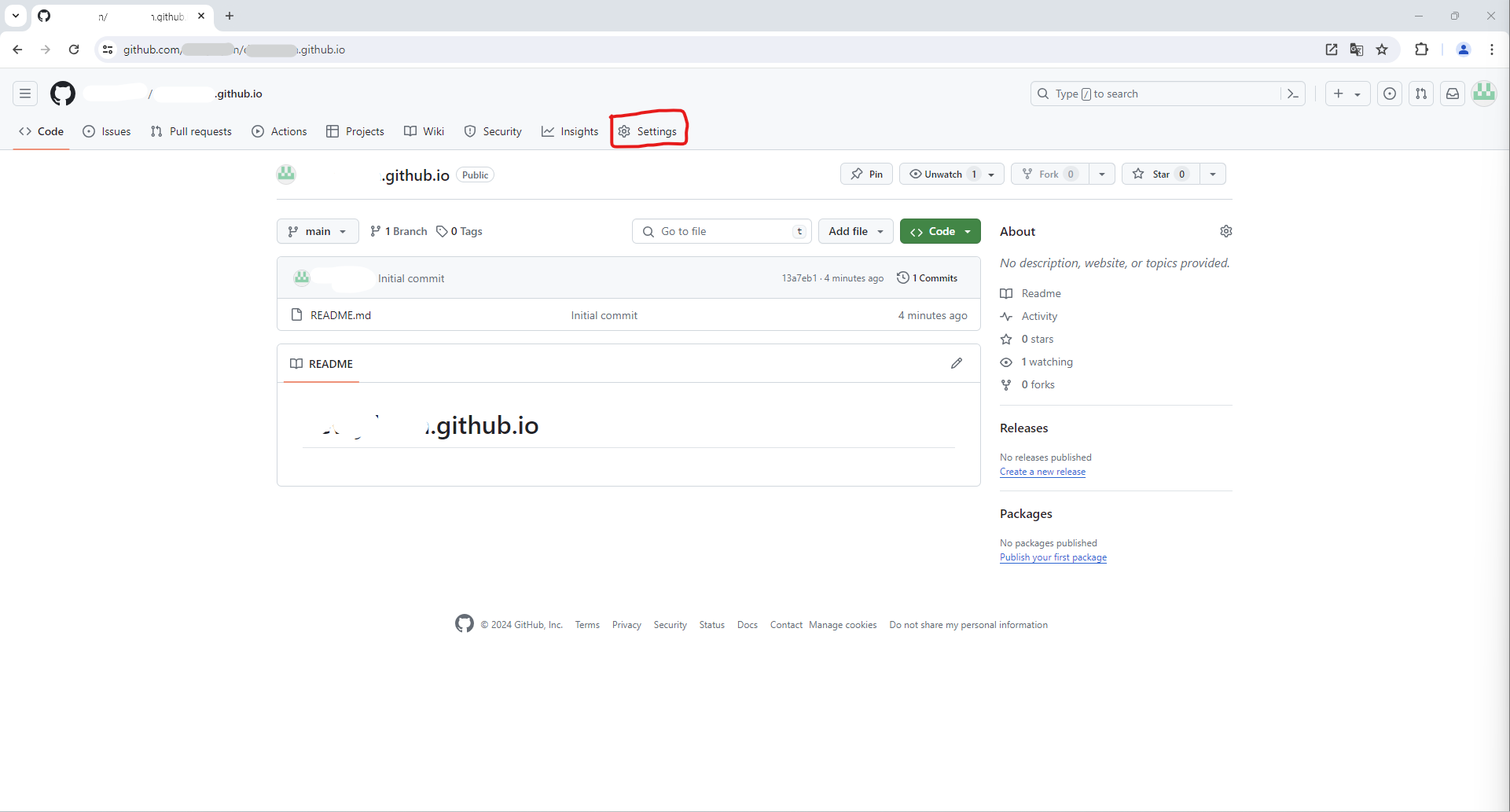Open the command palette icon
Viewport: 1510px width, 812px height.
(x=1293, y=94)
